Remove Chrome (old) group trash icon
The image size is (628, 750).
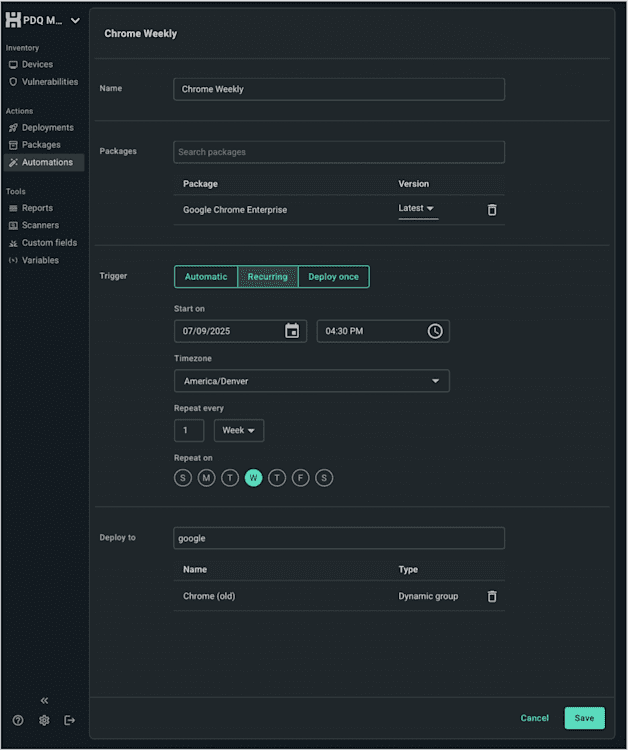(x=492, y=596)
